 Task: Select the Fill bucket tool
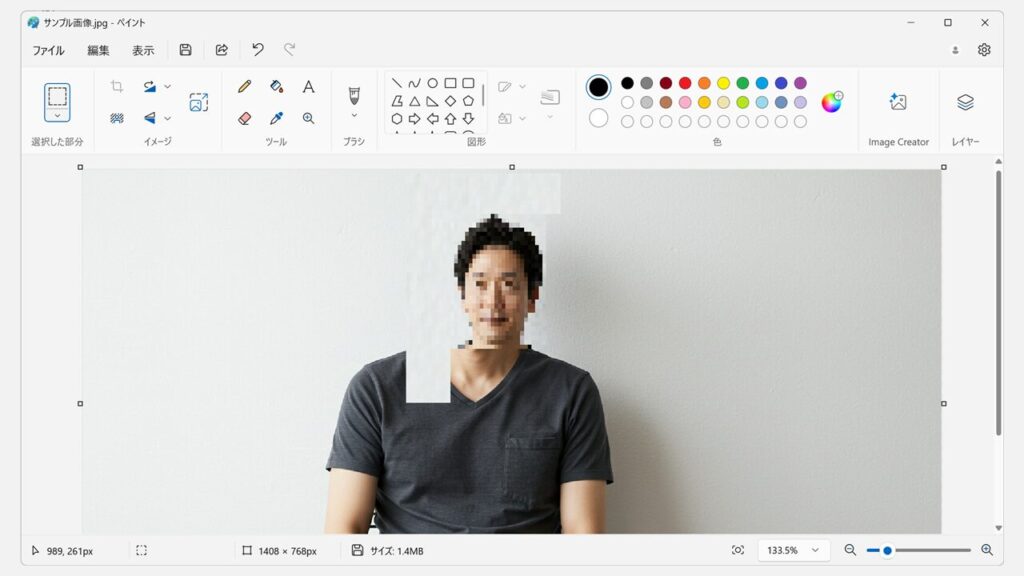coord(276,87)
